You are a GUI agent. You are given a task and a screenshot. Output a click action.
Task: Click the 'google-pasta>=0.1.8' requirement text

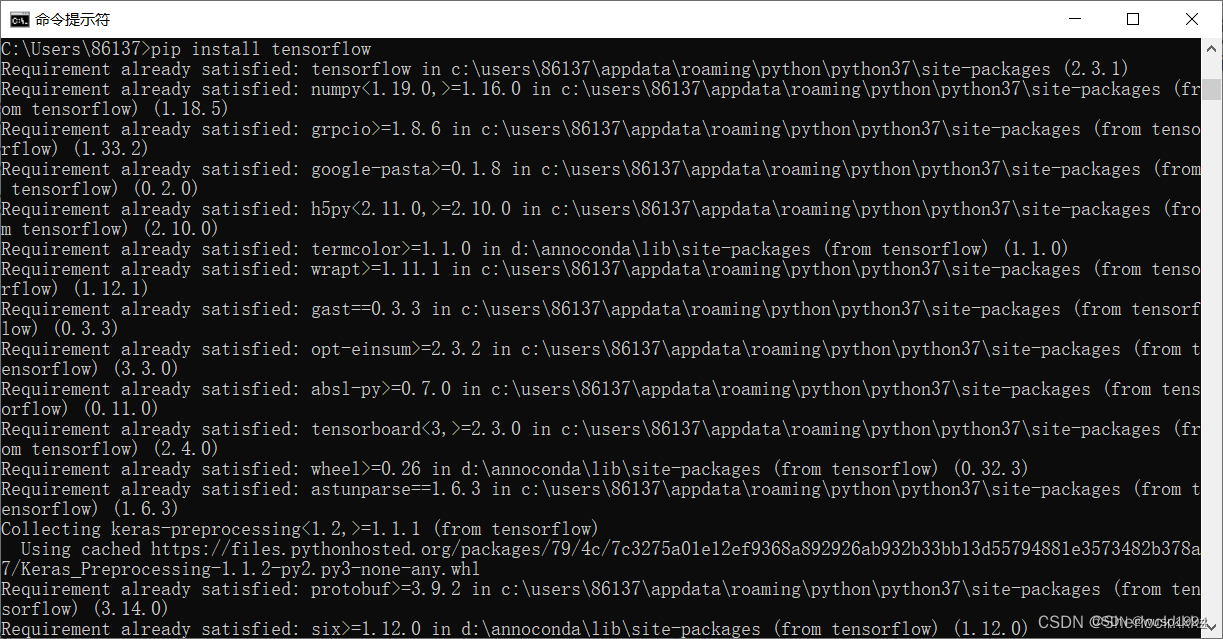(x=406, y=169)
